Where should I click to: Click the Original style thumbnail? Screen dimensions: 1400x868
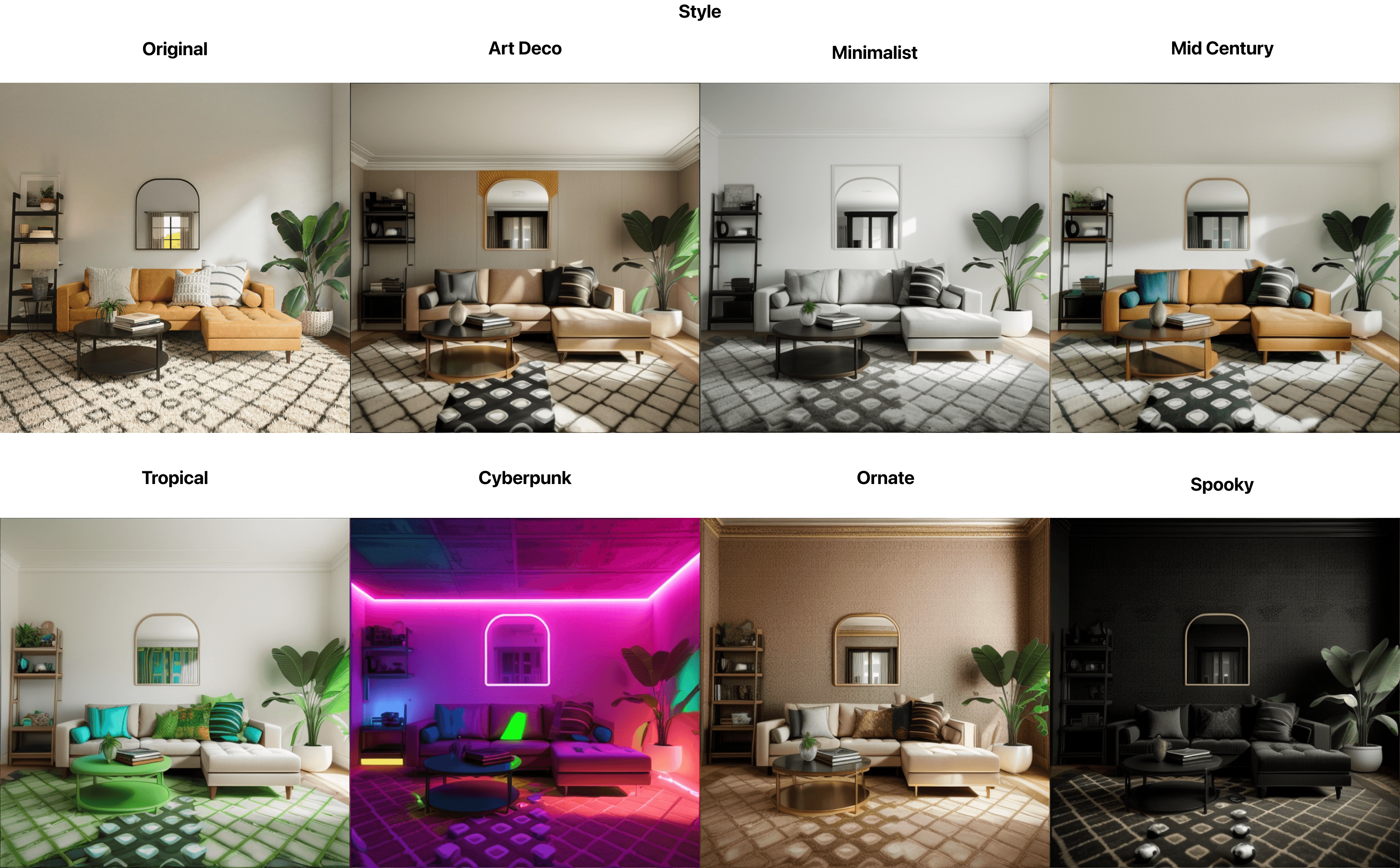pos(175,260)
